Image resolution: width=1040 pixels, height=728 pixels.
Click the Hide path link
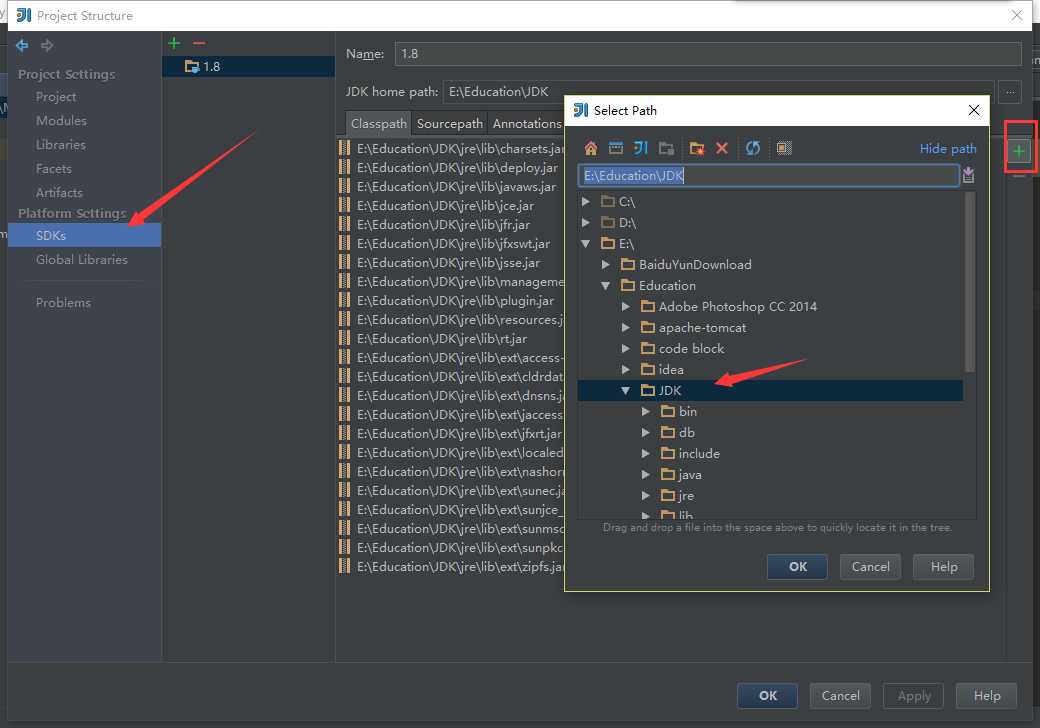tap(948, 149)
